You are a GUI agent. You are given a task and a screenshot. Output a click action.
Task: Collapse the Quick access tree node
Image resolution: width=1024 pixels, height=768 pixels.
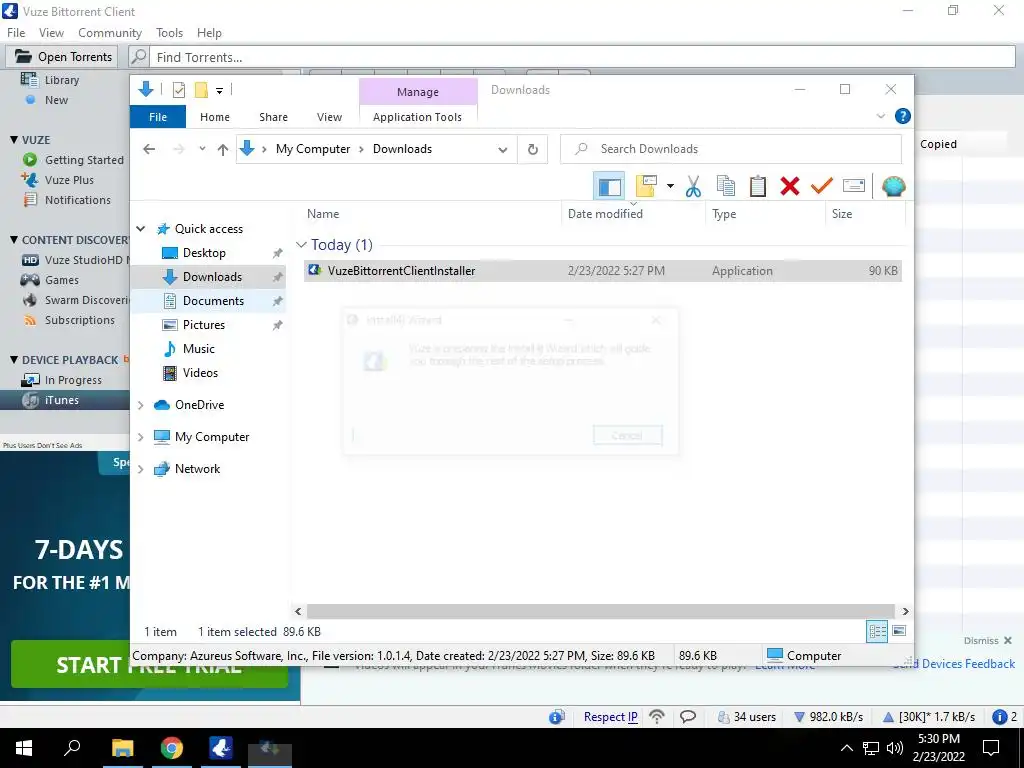[x=140, y=229]
